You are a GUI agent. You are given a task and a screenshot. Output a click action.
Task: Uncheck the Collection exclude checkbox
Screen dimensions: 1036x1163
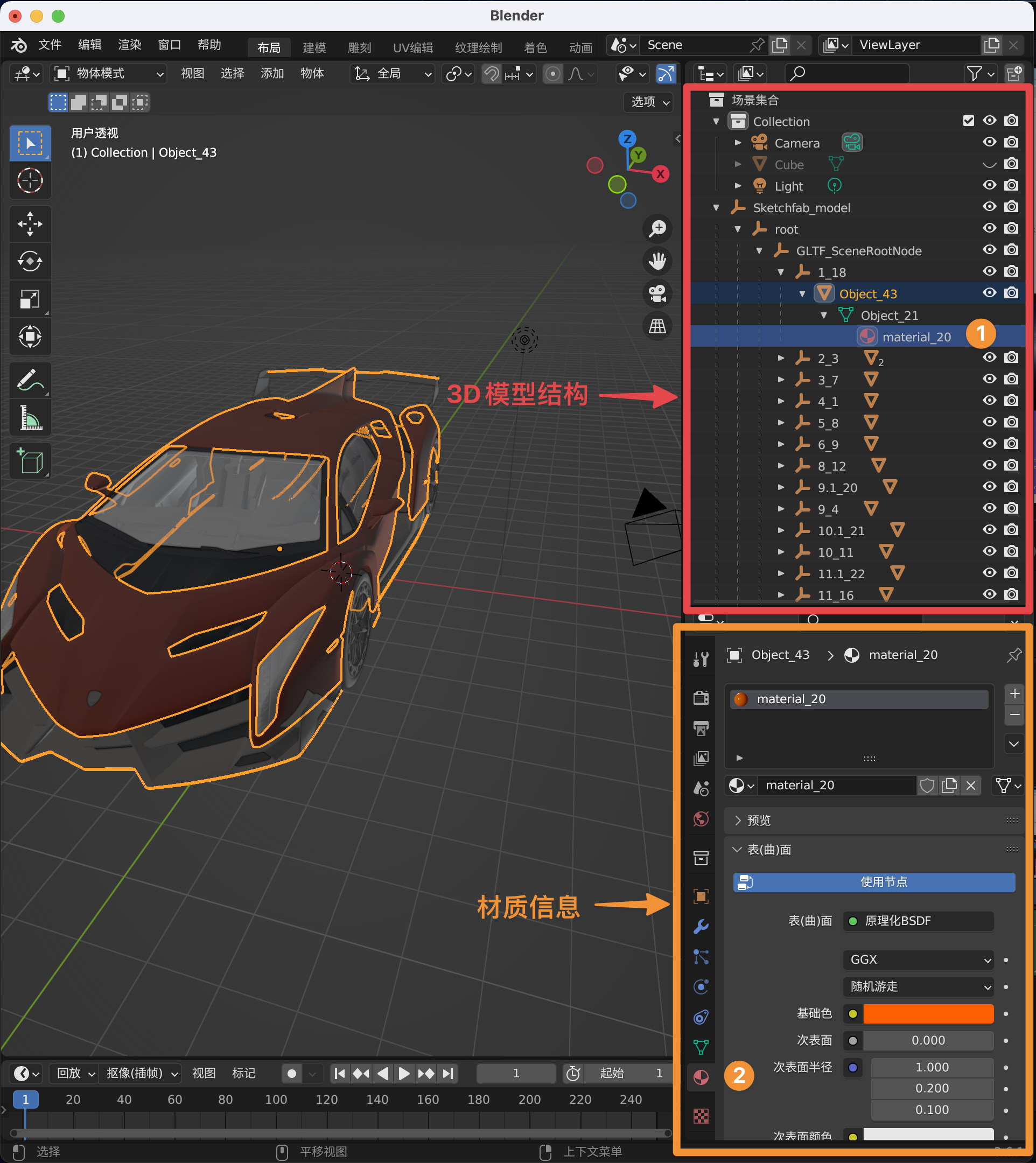pos(968,121)
